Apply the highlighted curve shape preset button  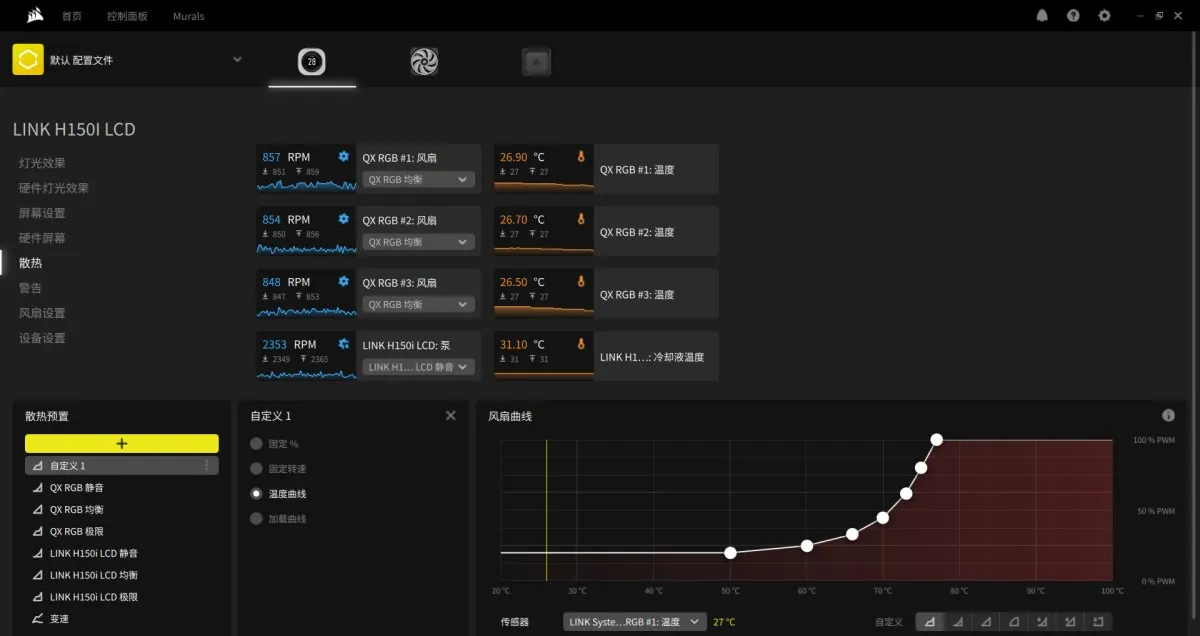(x=930, y=622)
